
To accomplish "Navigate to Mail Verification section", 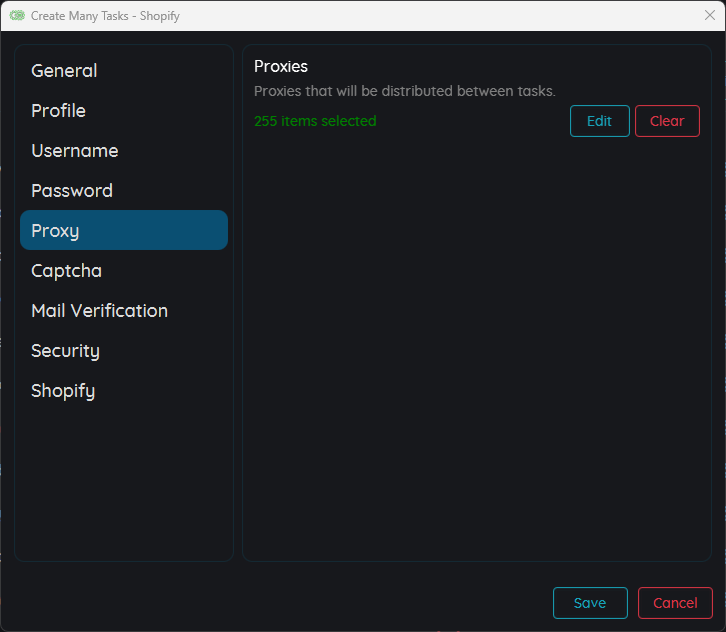I will pyautogui.click(x=99, y=311).
